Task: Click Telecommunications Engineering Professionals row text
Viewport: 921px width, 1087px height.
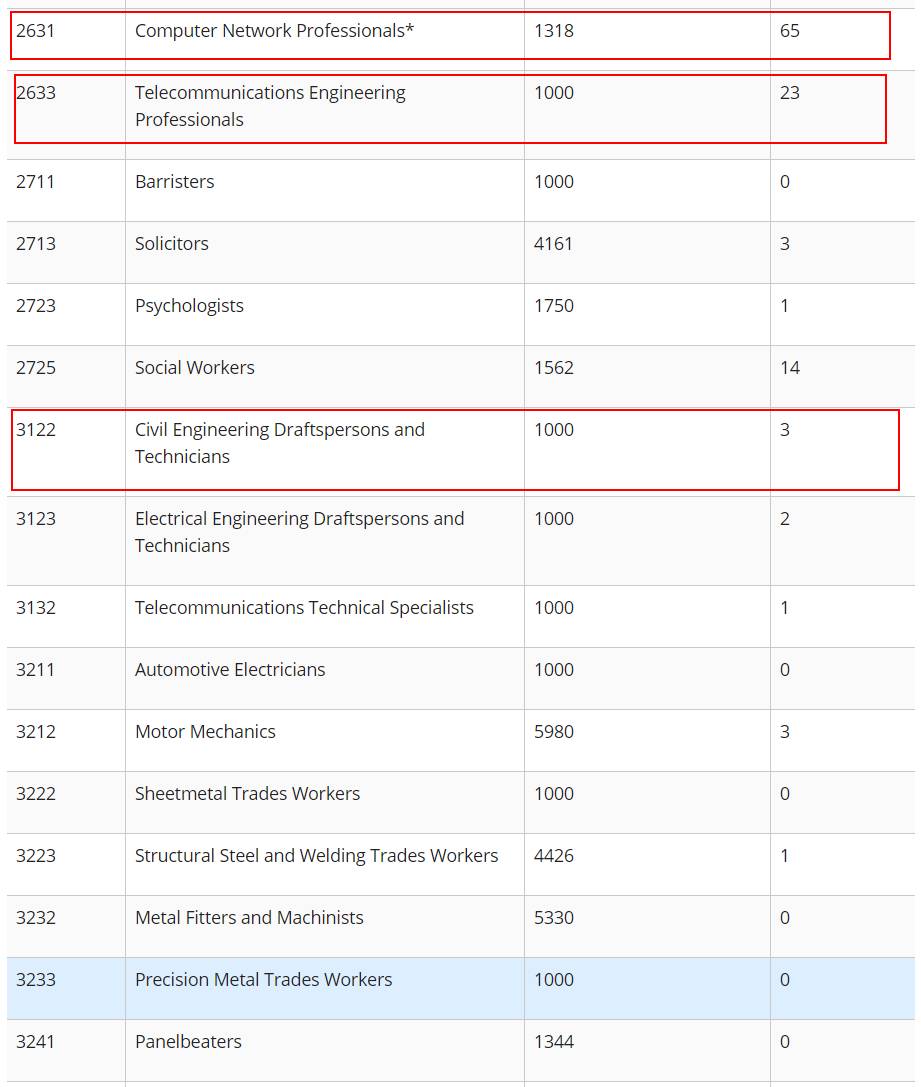Action: coord(270,106)
